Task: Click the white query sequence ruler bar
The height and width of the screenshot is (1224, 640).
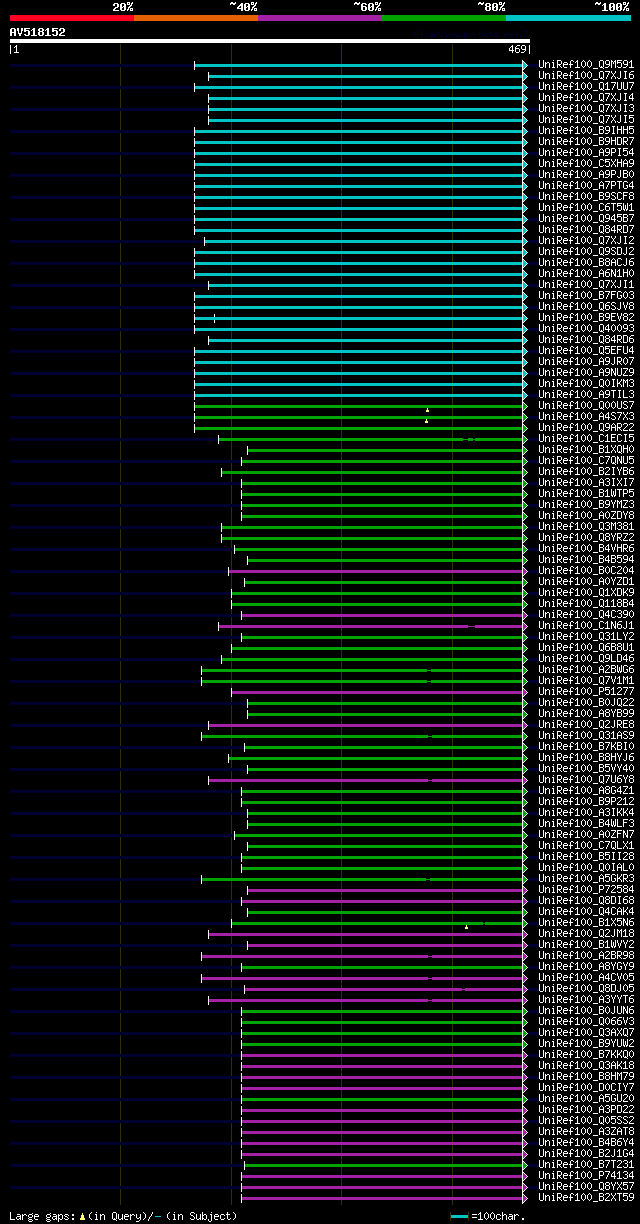Action: coord(269,41)
